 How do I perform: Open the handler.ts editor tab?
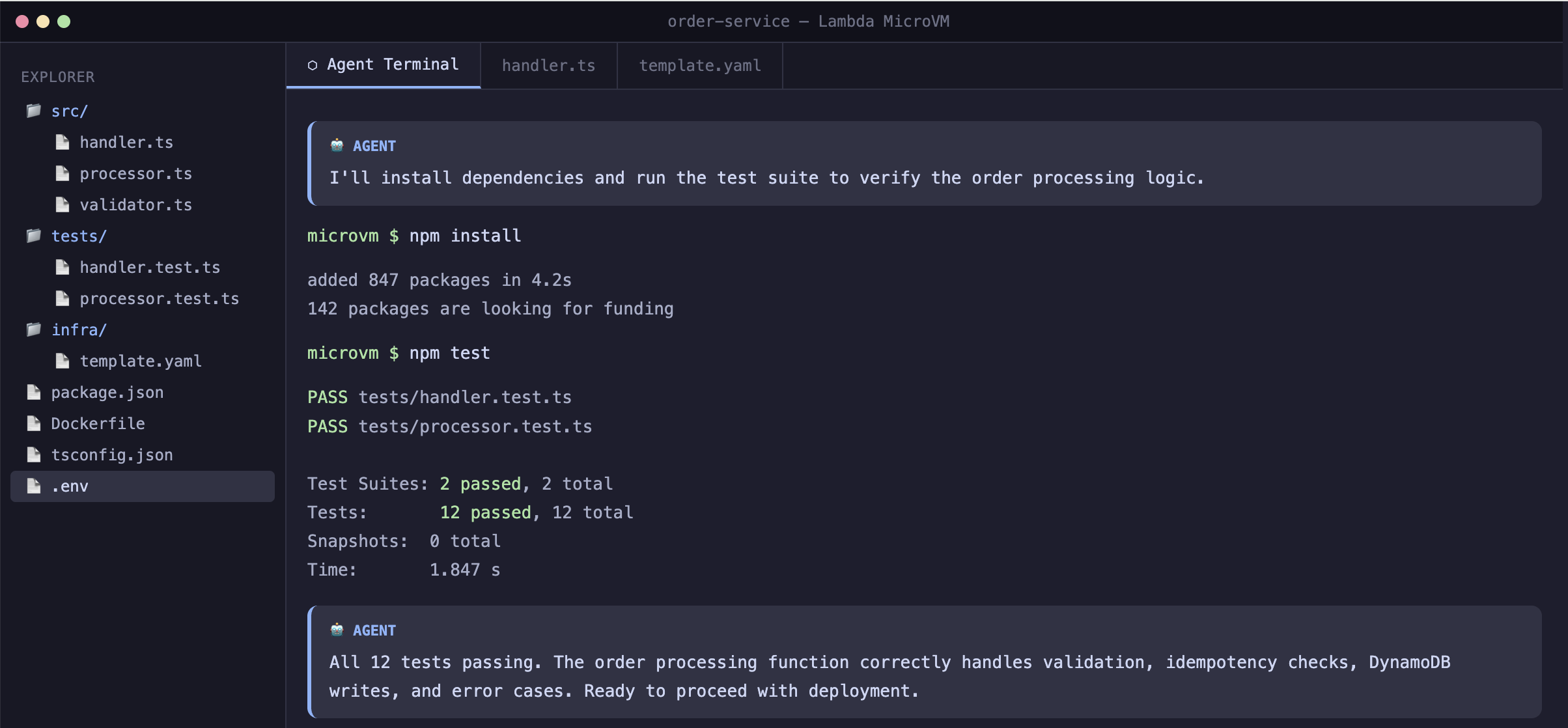(549, 65)
